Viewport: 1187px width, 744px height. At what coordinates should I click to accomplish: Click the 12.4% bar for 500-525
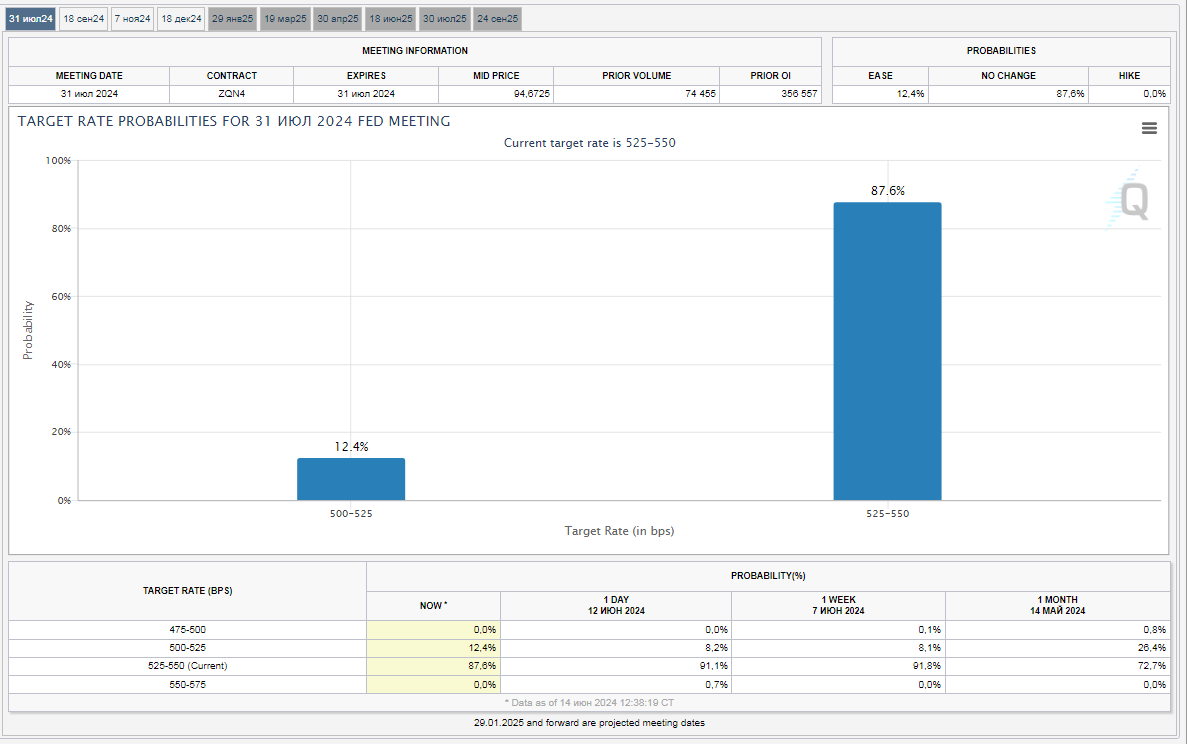point(351,479)
